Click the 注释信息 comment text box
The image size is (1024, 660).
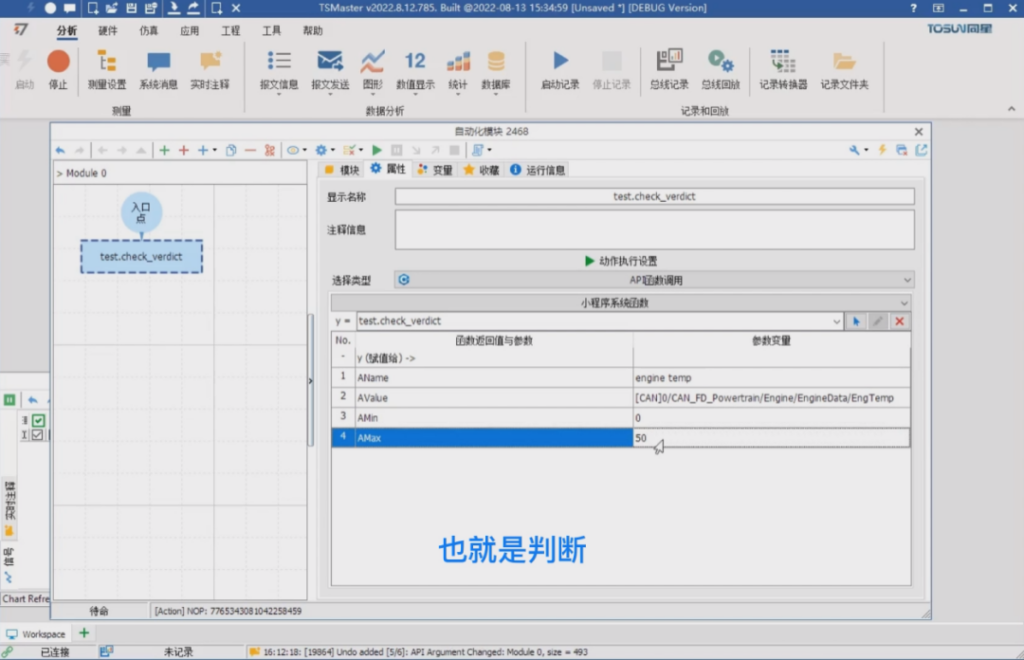tap(654, 230)
